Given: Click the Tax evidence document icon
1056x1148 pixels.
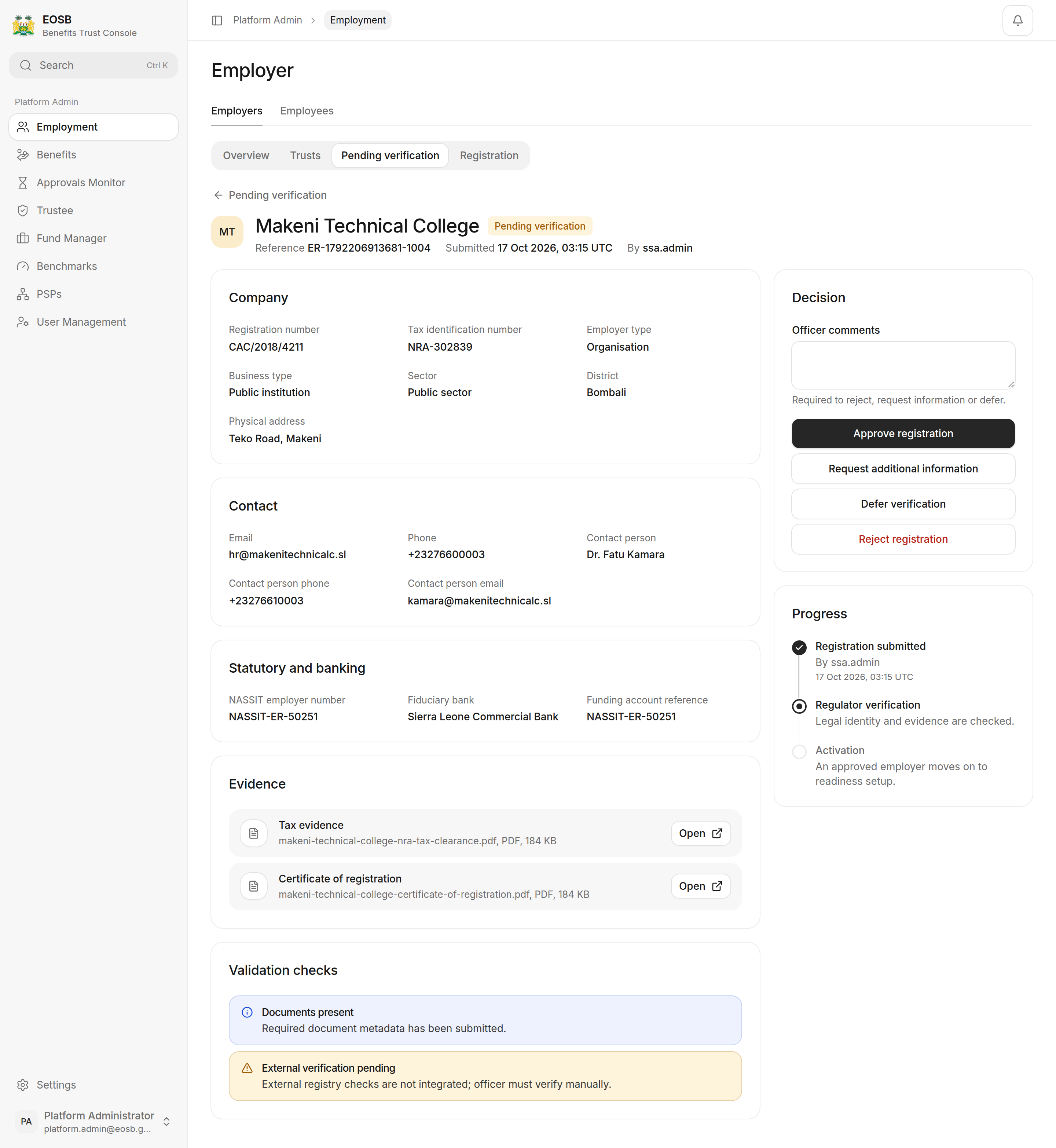Looking at the screenshot, I should [254, 834].
